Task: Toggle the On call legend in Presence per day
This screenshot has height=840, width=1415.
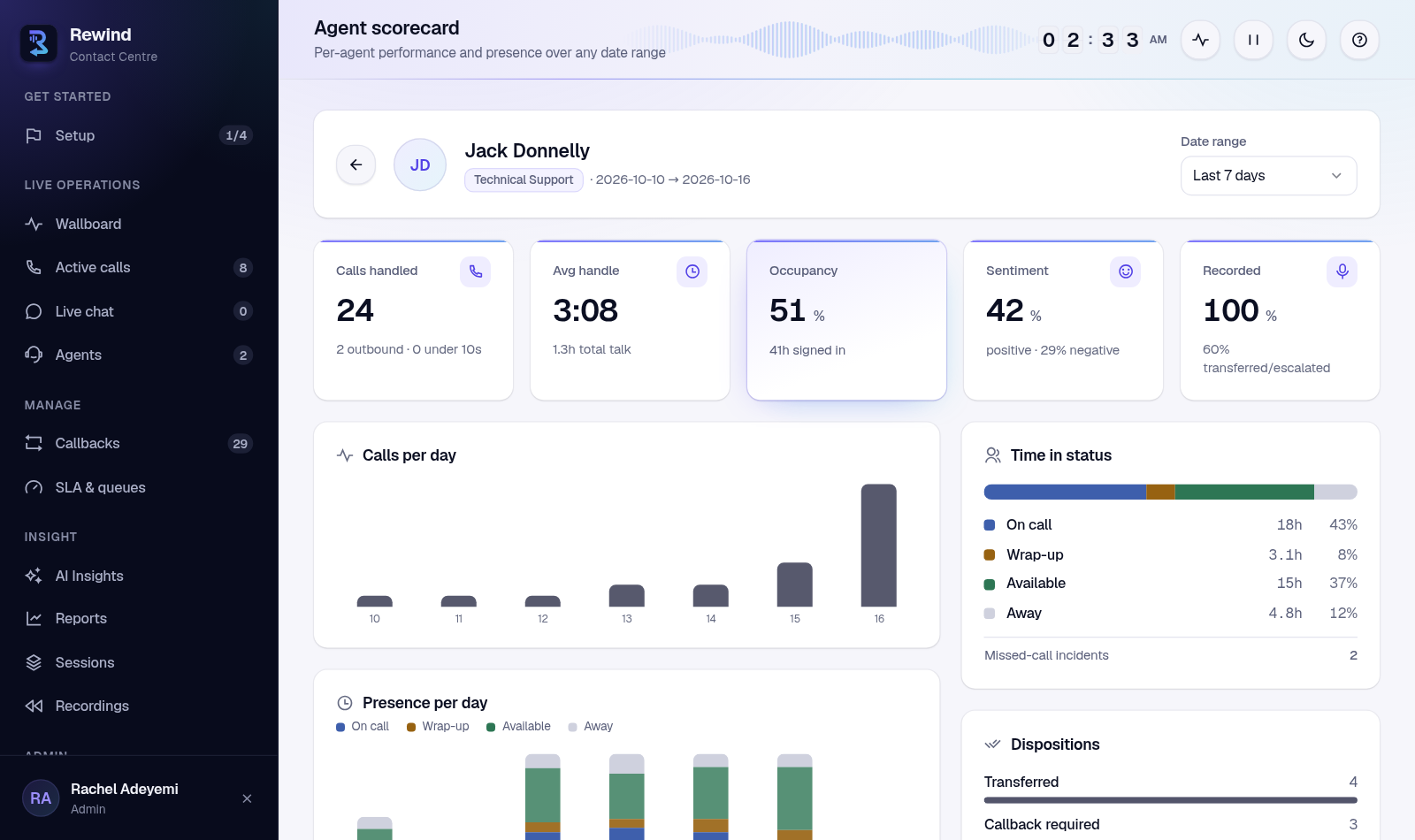Action: point(363,726)
